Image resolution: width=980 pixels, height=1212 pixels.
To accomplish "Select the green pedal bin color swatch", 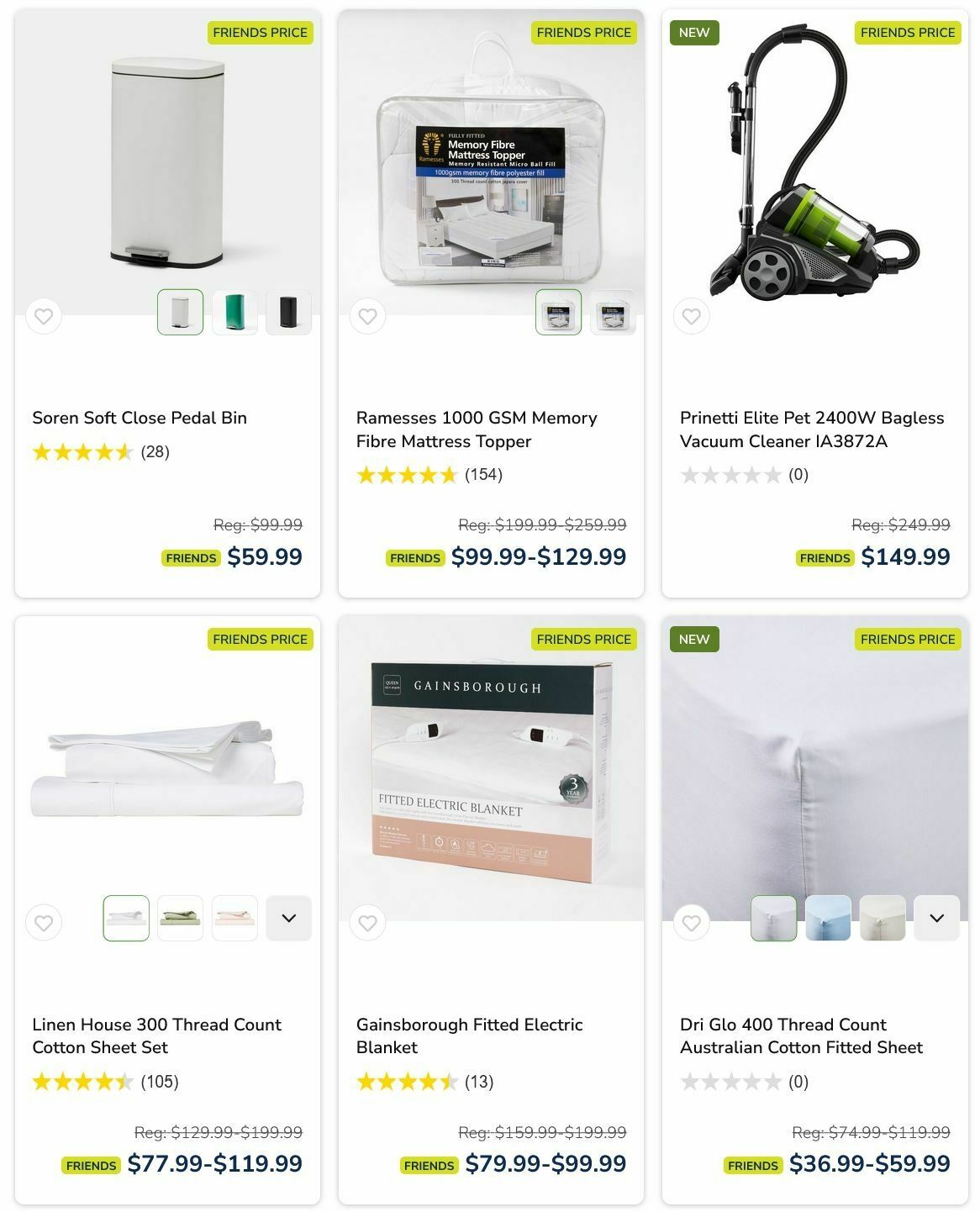I will tap(234, 313).
